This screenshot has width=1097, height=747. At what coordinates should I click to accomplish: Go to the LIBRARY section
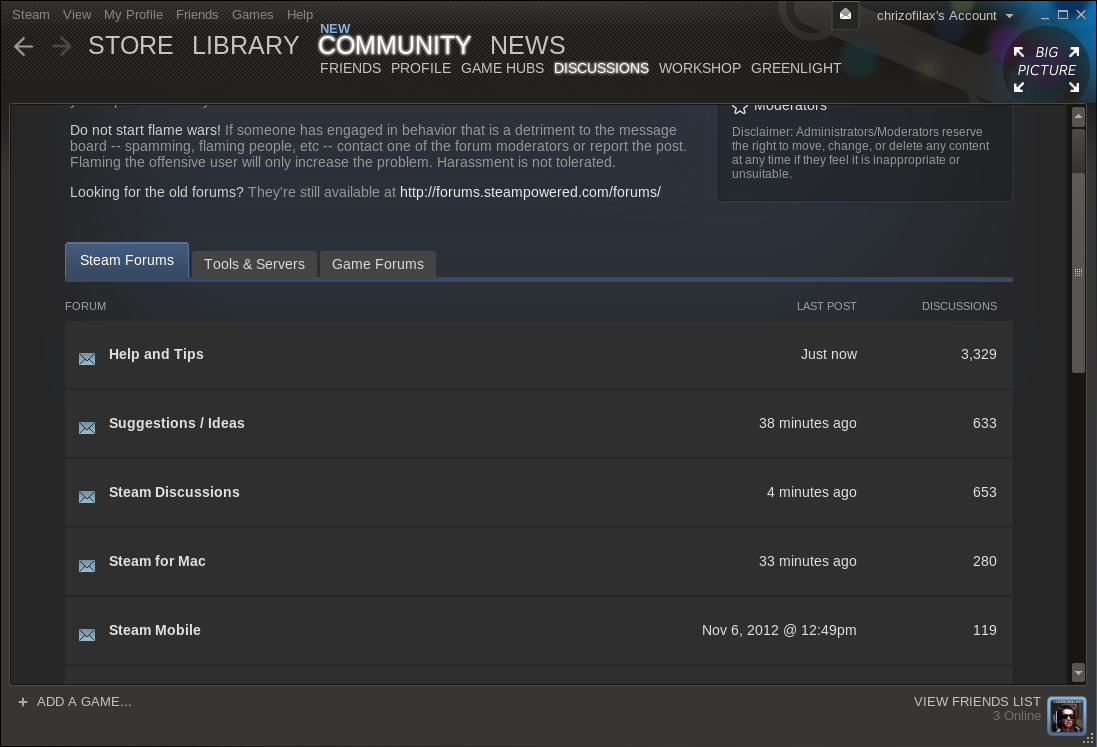click(x=246, y=46)
